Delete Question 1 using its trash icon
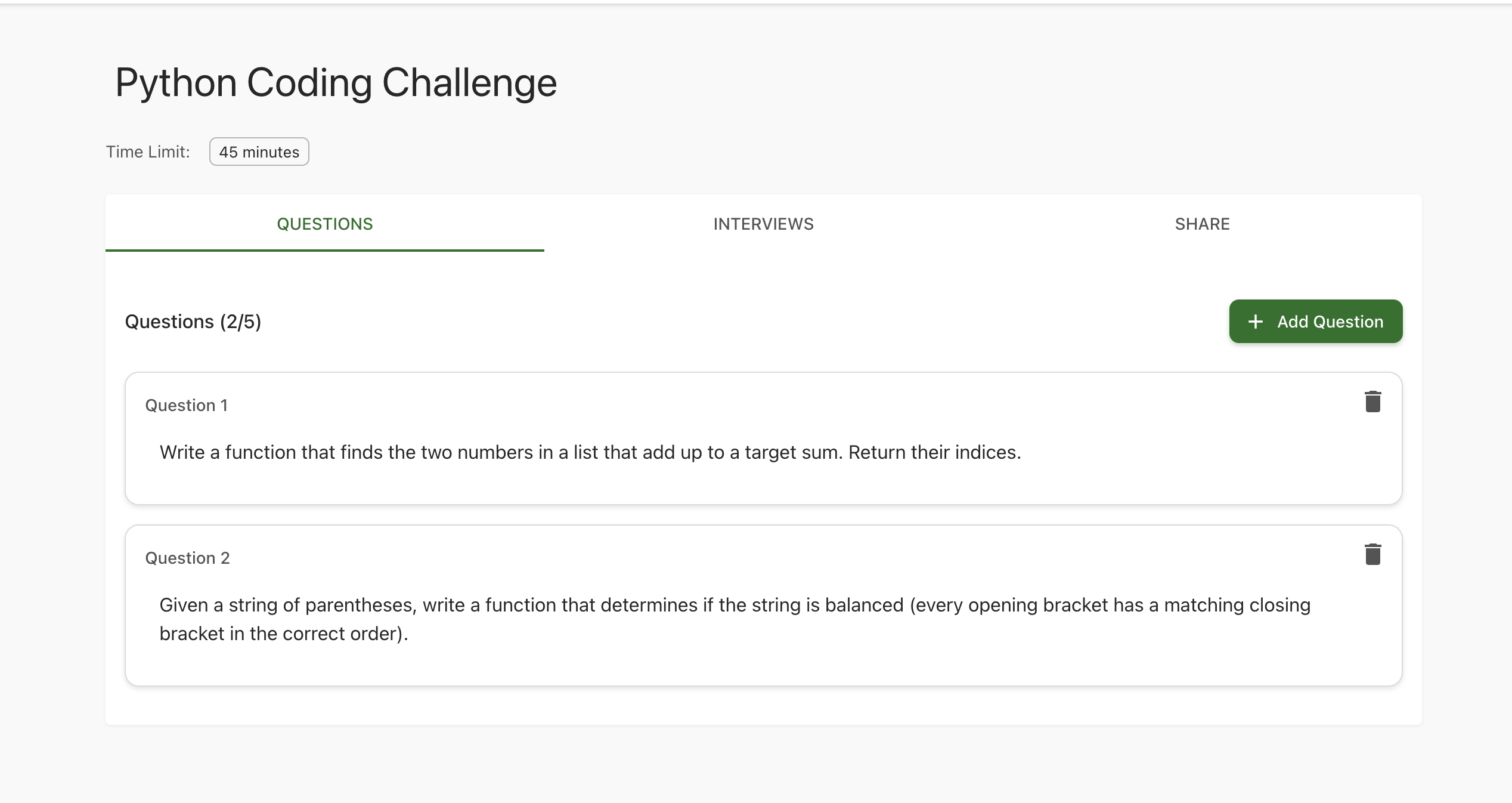The width and height of the screenshot is (1512, 803). [1372, 401]
